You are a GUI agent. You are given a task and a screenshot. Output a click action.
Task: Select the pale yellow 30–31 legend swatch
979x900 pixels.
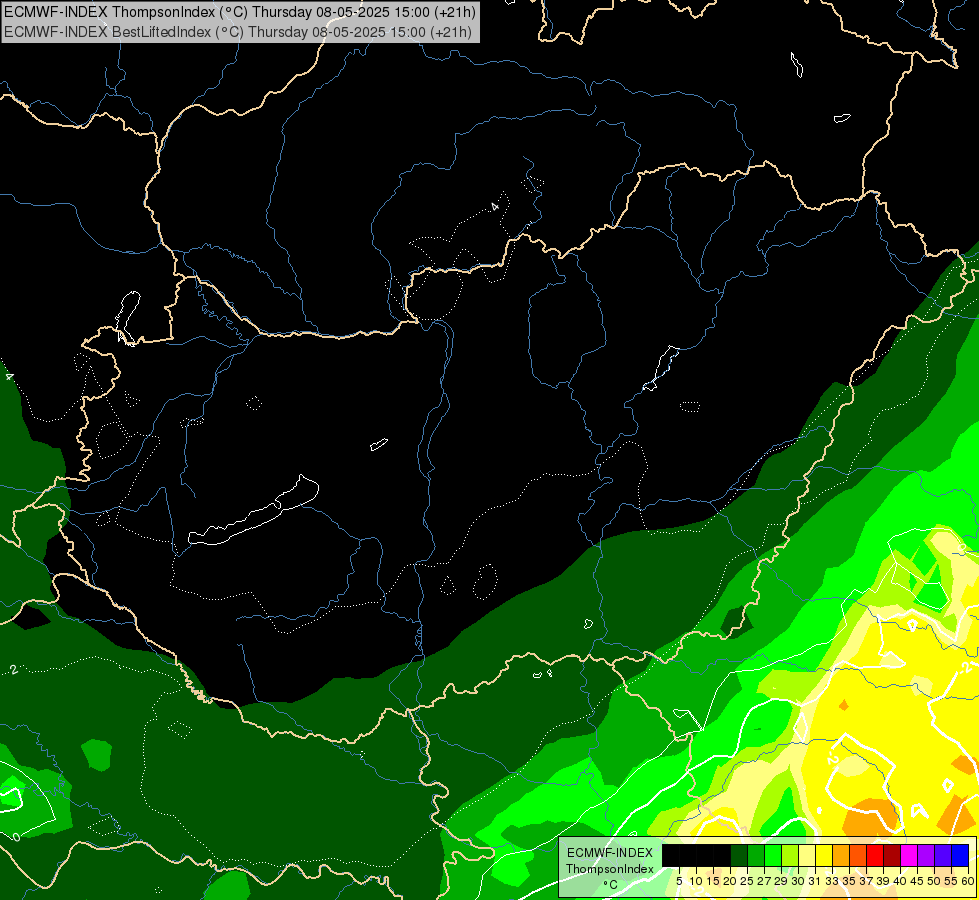(x=807, y=855)
